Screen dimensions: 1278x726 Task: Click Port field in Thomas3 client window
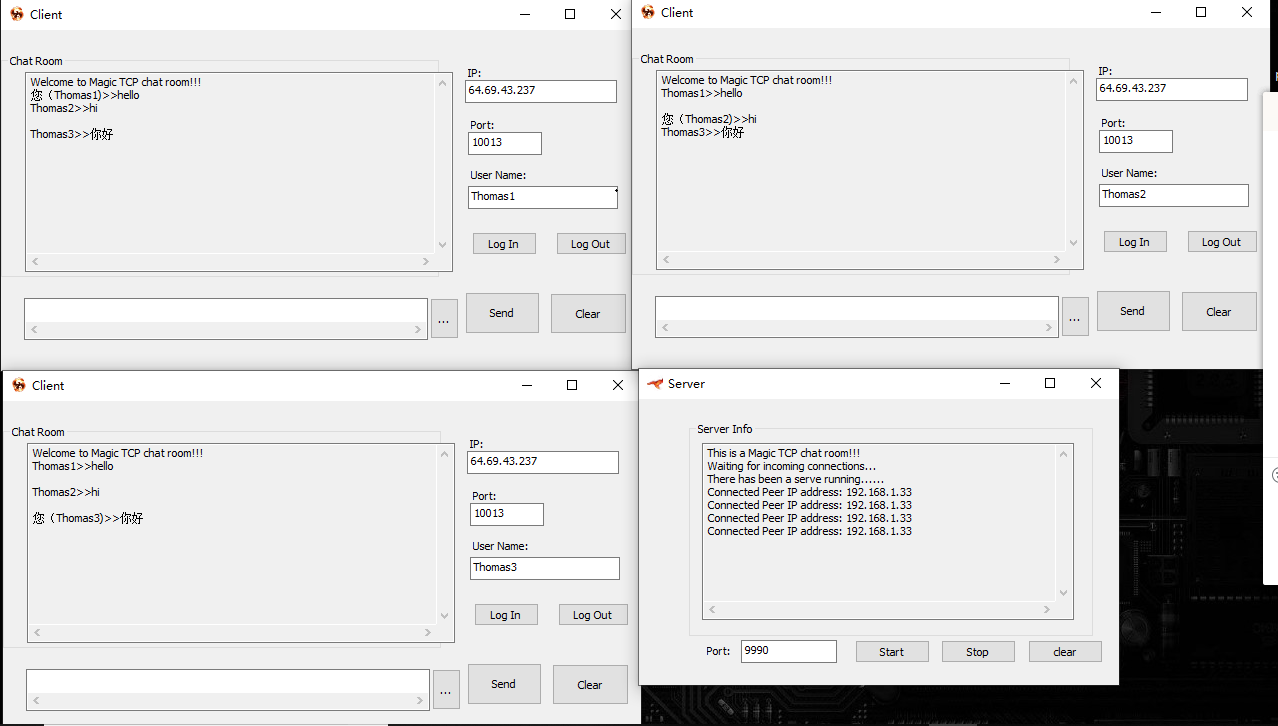pos(507,514)
